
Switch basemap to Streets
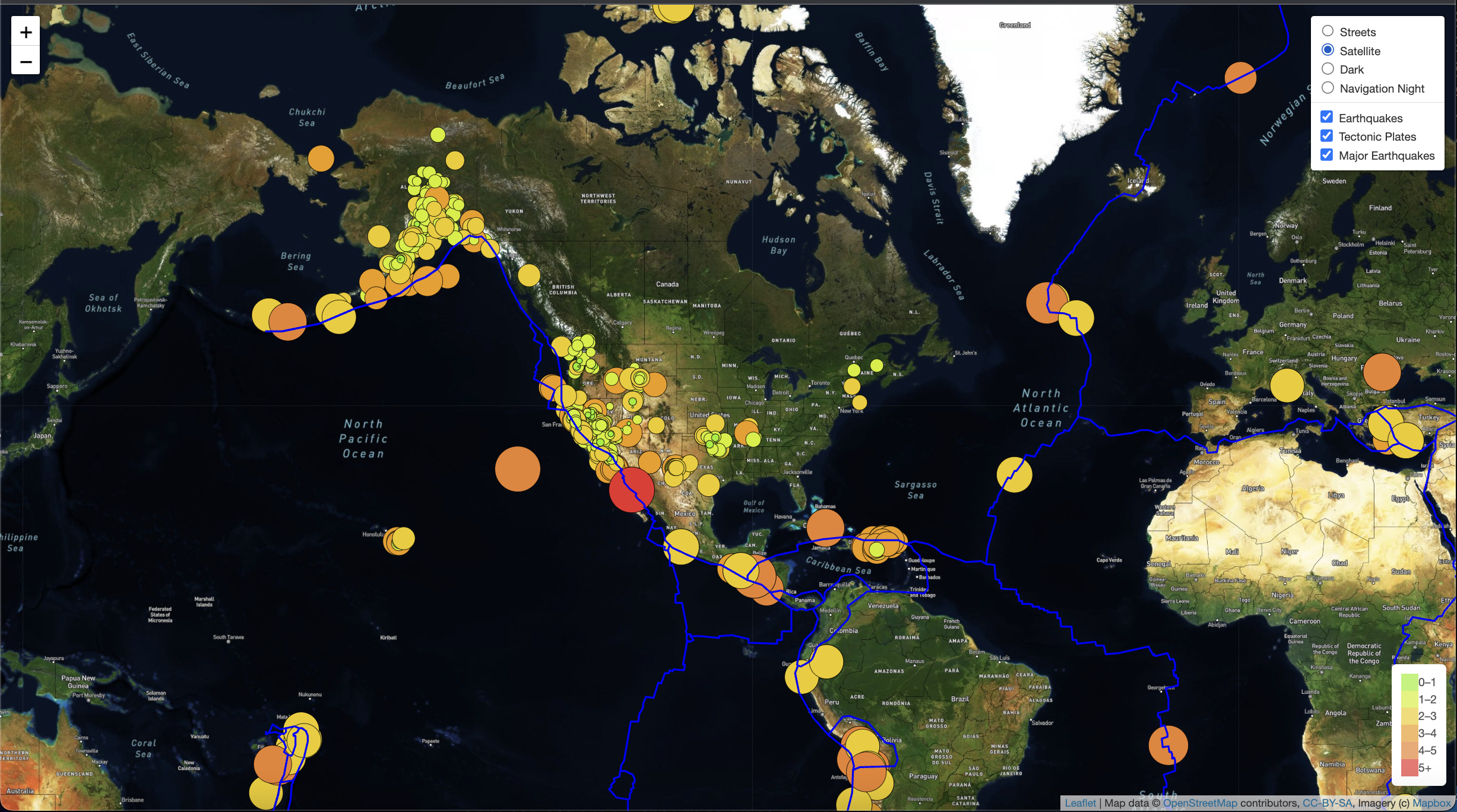(x=1328, y=31)
